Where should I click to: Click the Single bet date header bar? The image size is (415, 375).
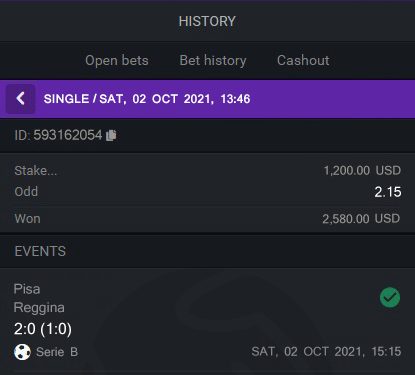[207, 99]
